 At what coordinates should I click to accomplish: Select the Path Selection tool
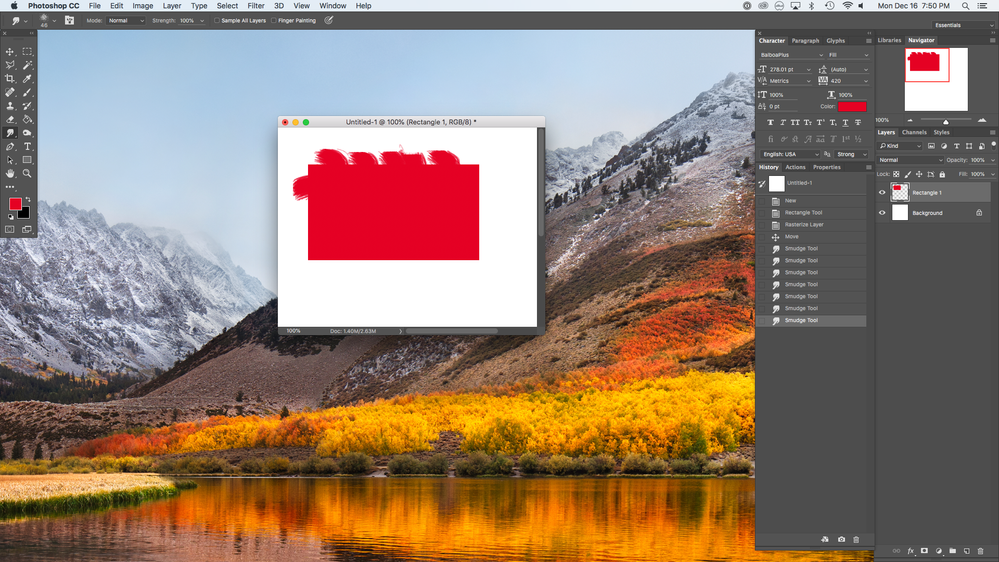[10, 160]
